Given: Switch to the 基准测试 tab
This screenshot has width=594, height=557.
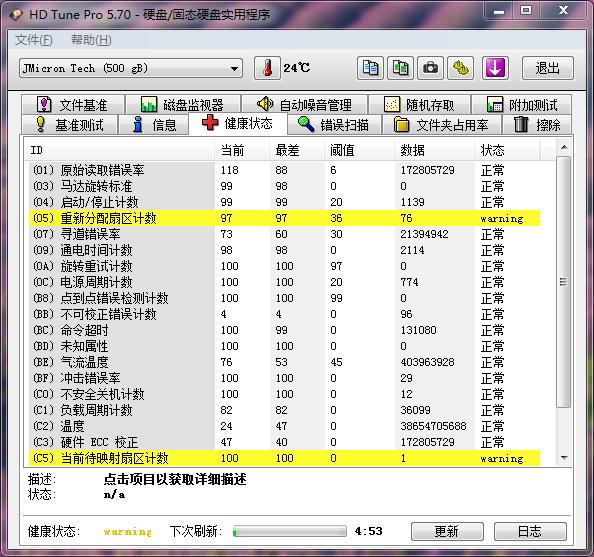Looking at the screenshot, I should pyautogui.click(x=69, y=125).
